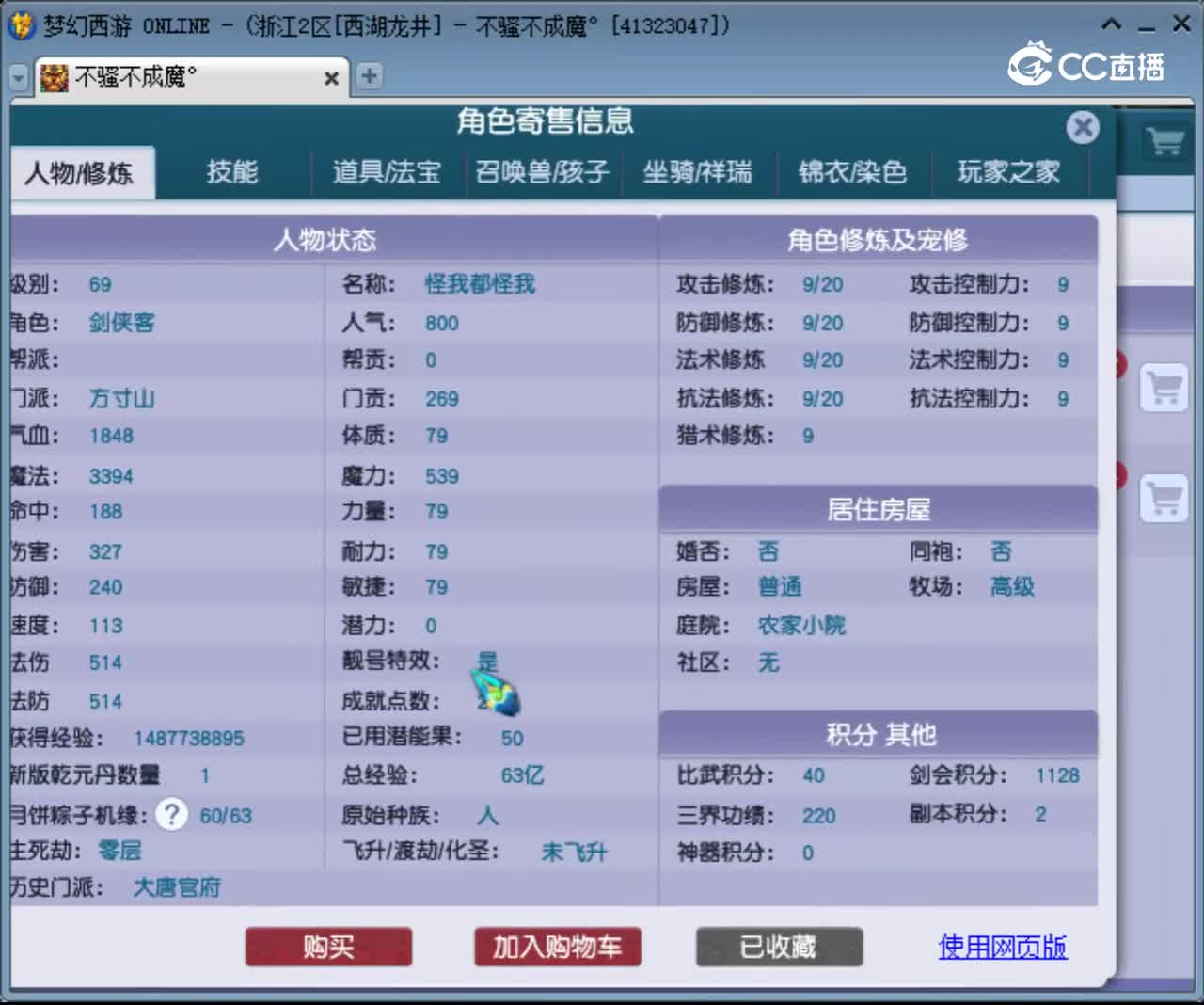Image resolution: width=1204 pixels, height=1005 pixels.
Task: Open the 召唤兽/孩子 tab
Action: [x=543, y=172]
